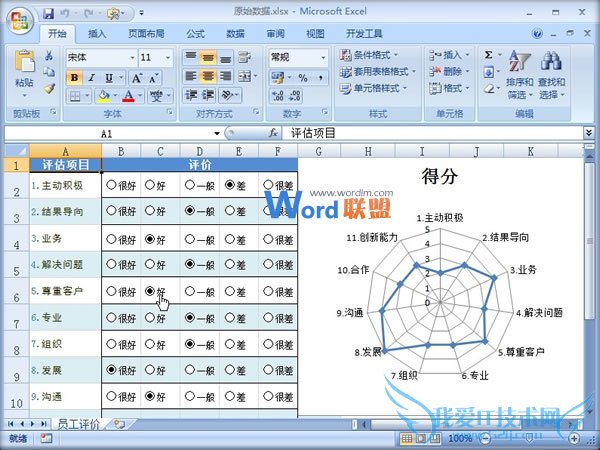The image size is (600, 450).
Task: Click 查找和选择 button
Action: pos(551,75)
